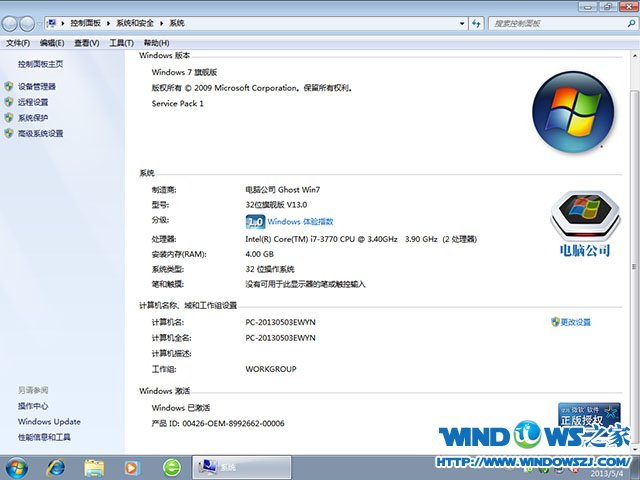This screenshot has height=480, width=640.
Task: Select the 4.00 GB RAM value
Action: coord(259,254)
